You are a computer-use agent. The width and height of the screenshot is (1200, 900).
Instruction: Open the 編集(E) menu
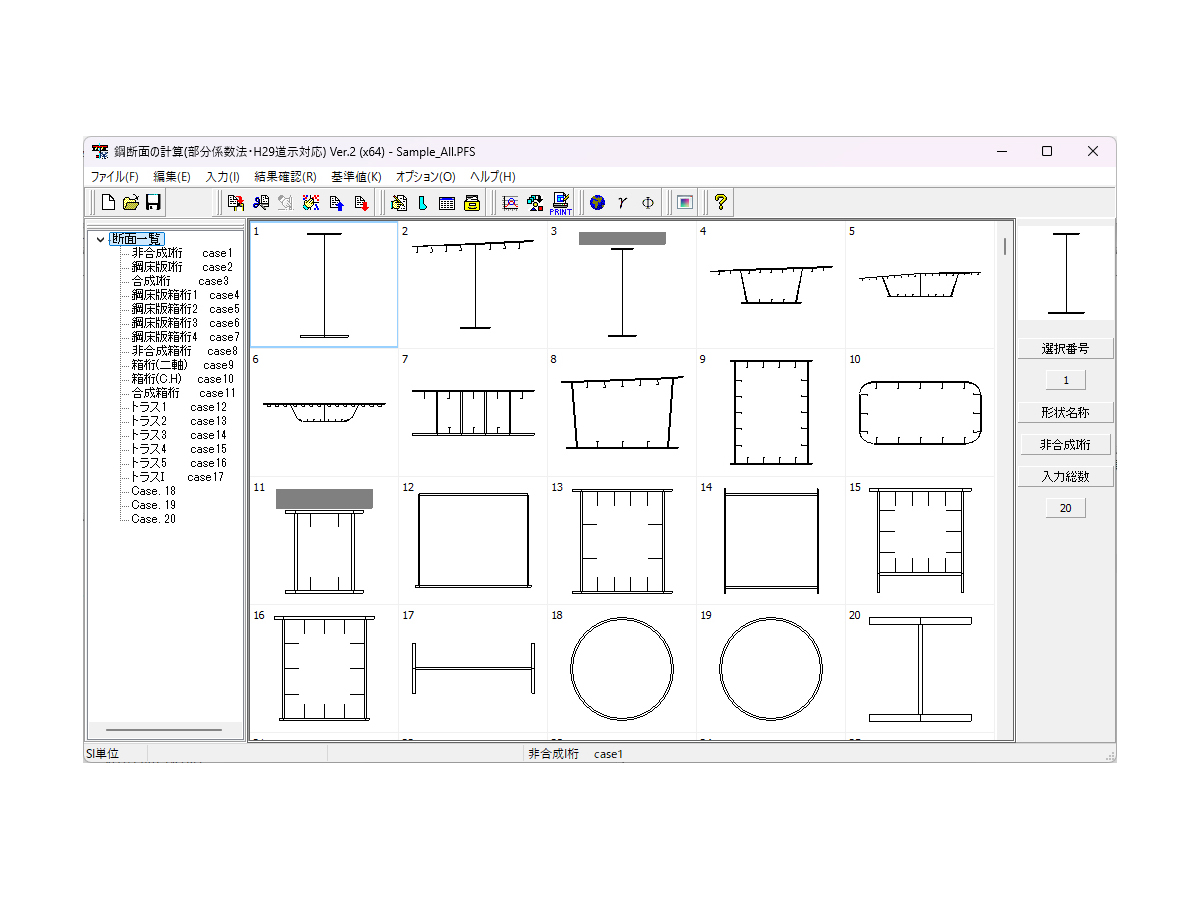click(x=171, y=177)
